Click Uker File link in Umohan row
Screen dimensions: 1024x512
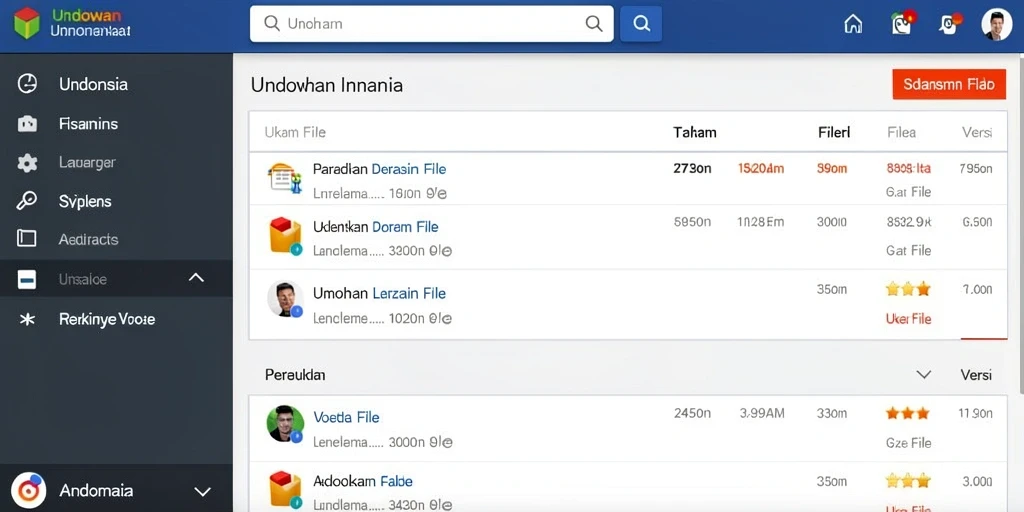[908, 319]
